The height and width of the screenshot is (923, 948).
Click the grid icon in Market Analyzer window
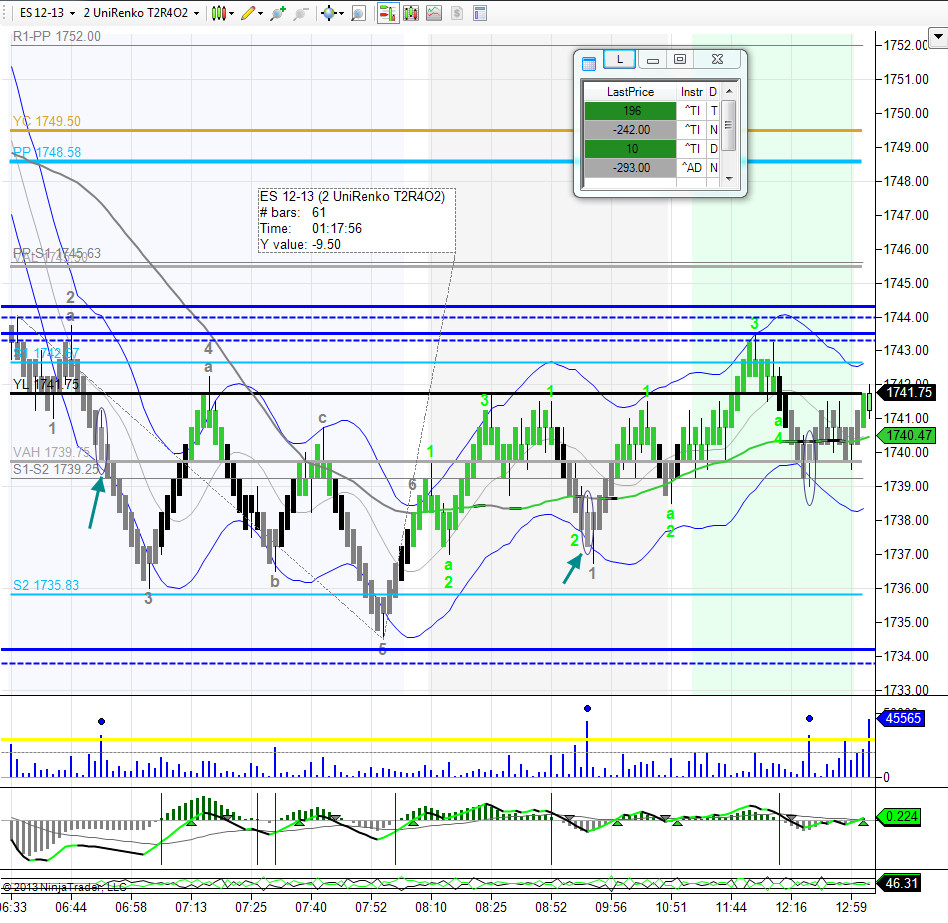point(588,63)
